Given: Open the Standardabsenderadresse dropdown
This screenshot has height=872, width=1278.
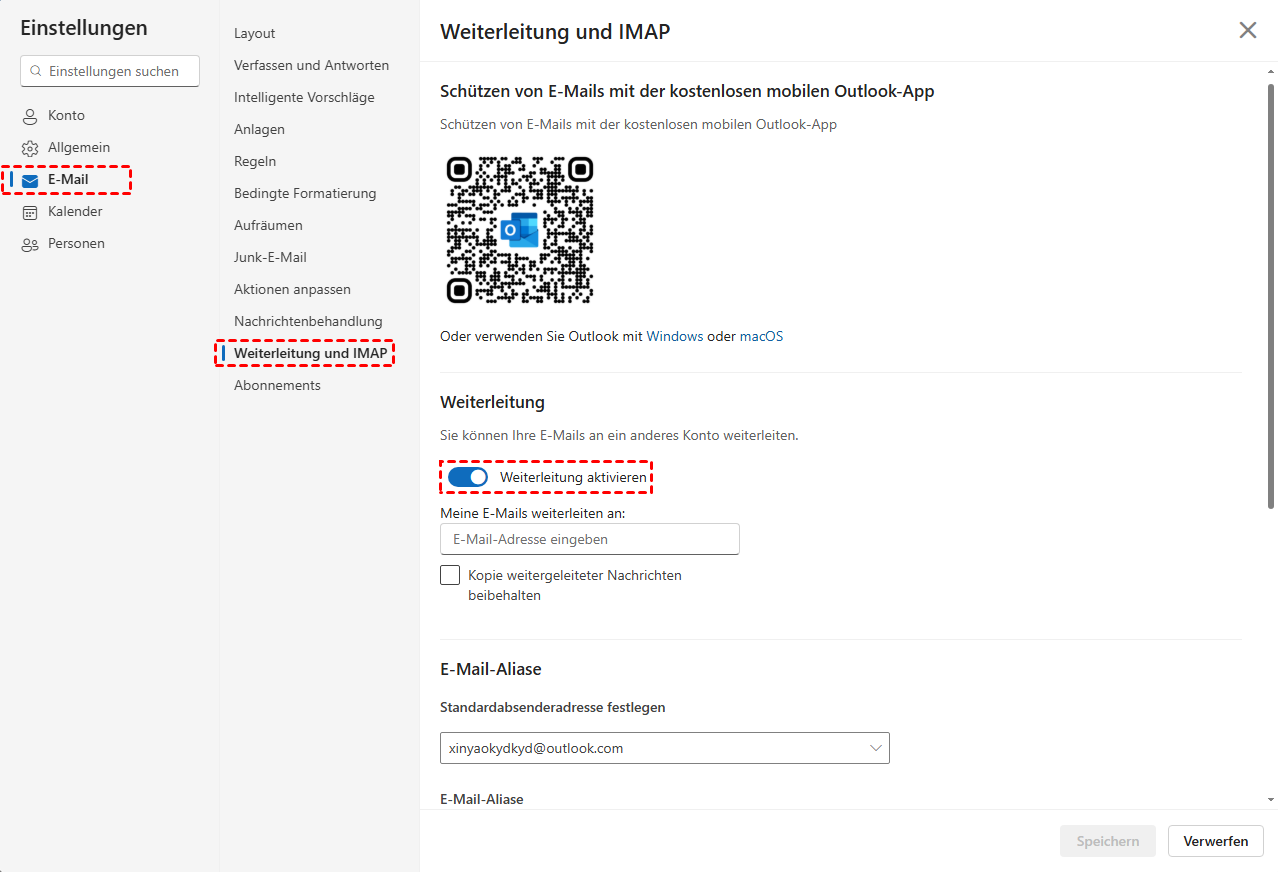Looking at the screenshot, I should pos(665,748).
